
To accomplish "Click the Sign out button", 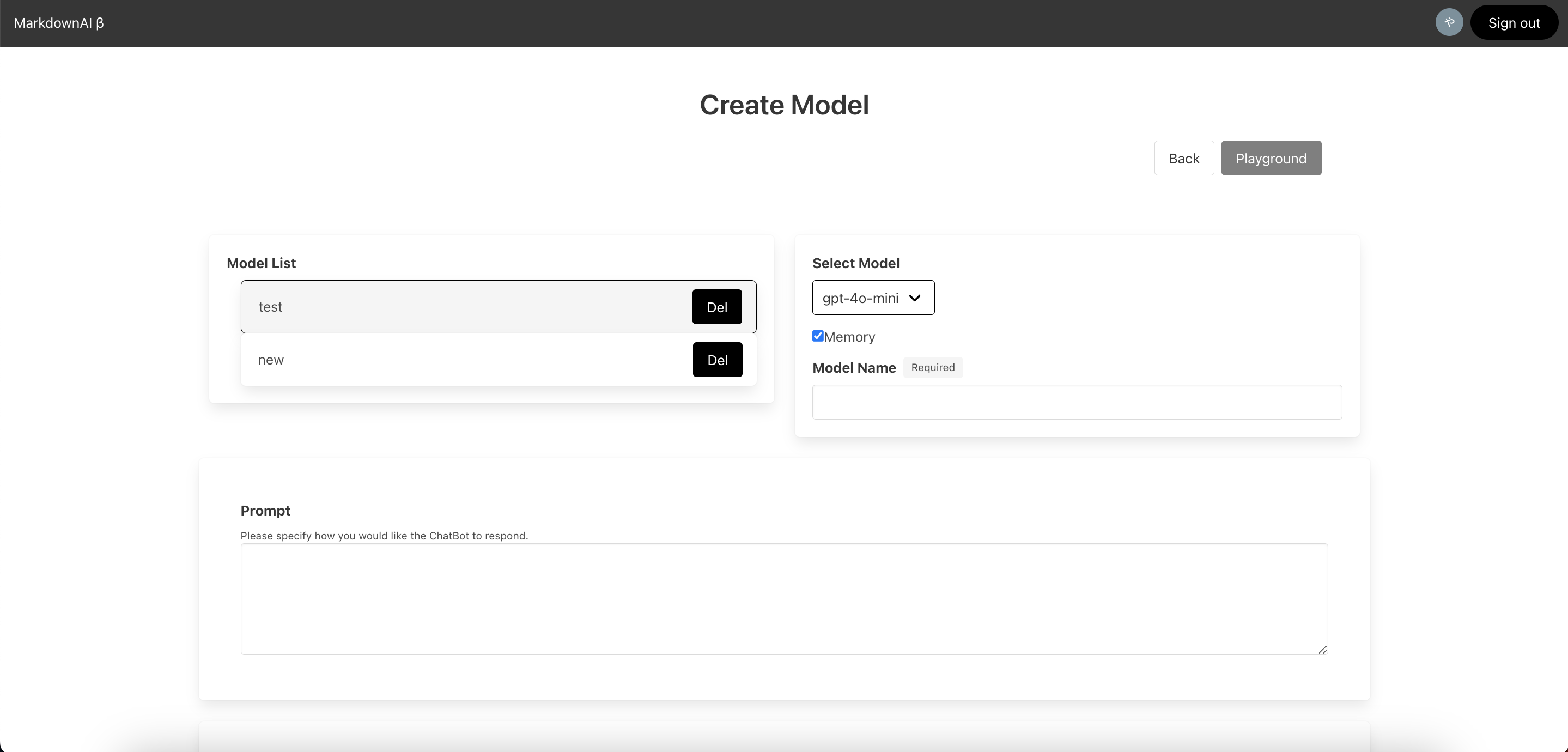I will tap(1513, 22).
